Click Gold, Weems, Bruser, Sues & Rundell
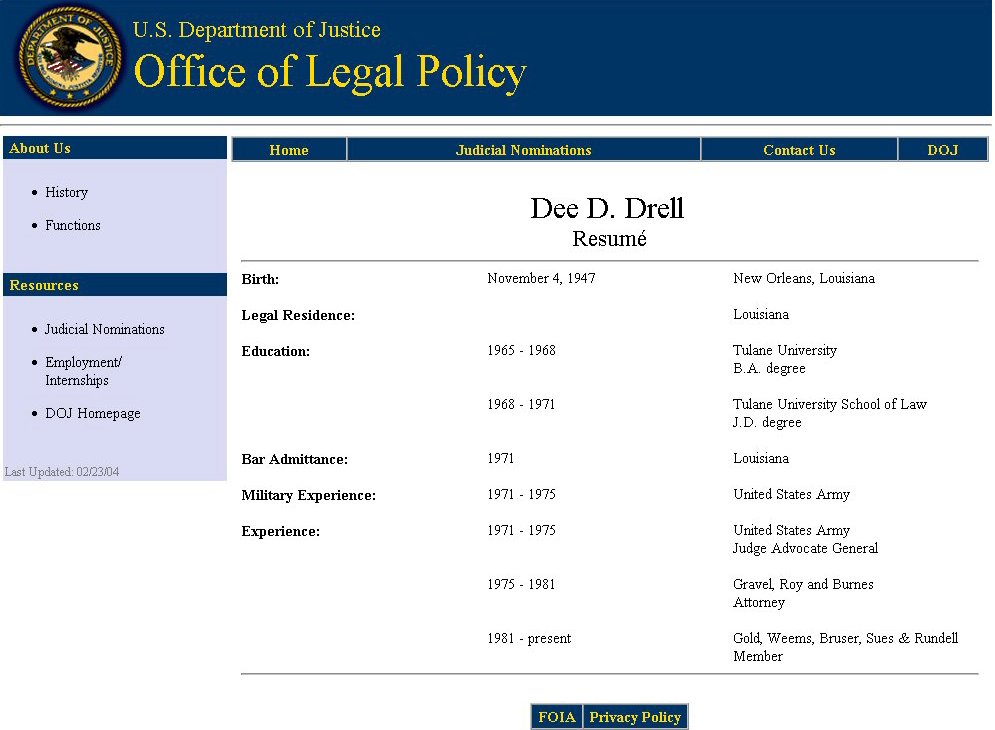 click(845, 638)
